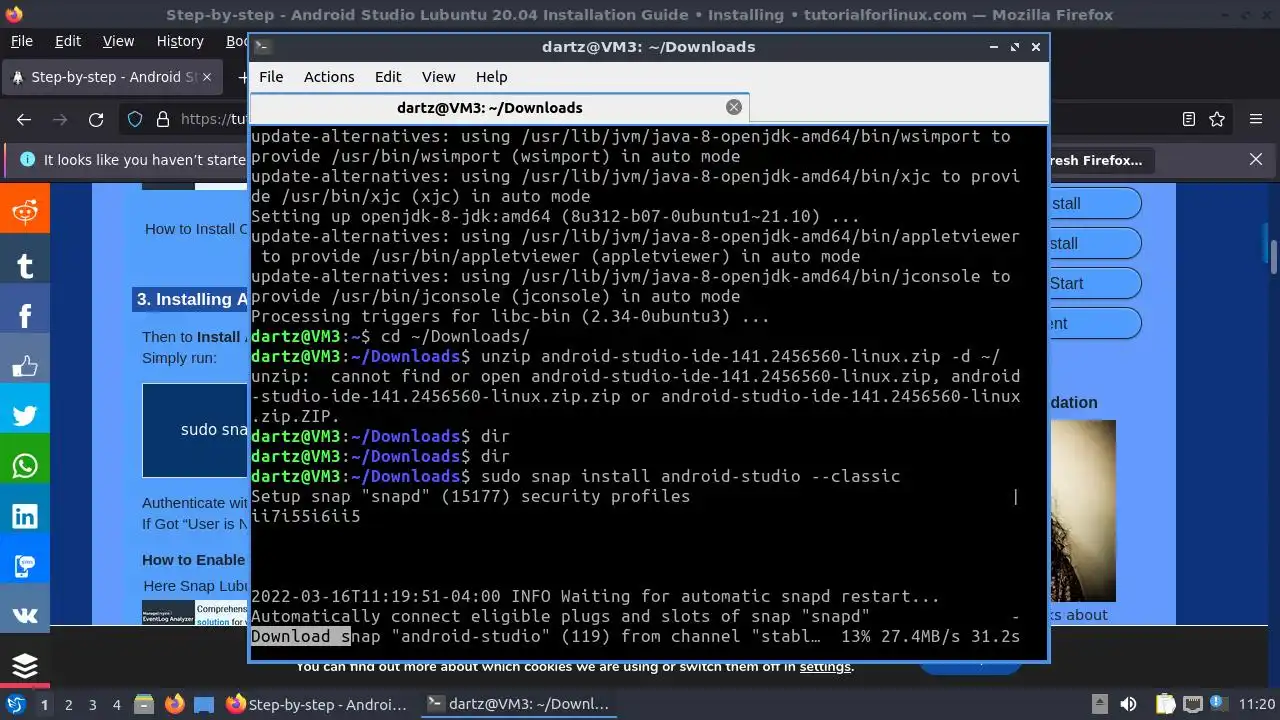Open the terminal File menu
Screen dimensions: 1280x720
[271, 77]
